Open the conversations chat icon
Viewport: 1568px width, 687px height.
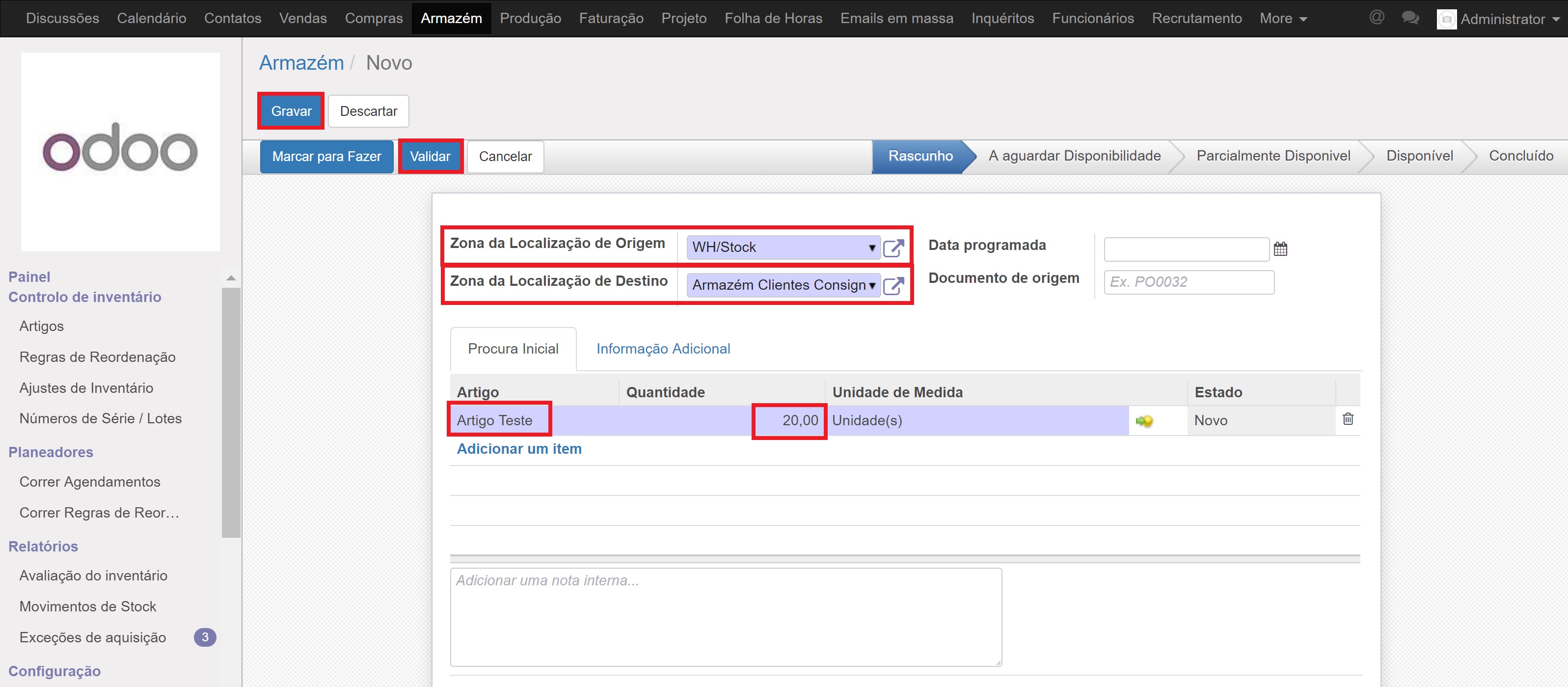(1410, 18)
